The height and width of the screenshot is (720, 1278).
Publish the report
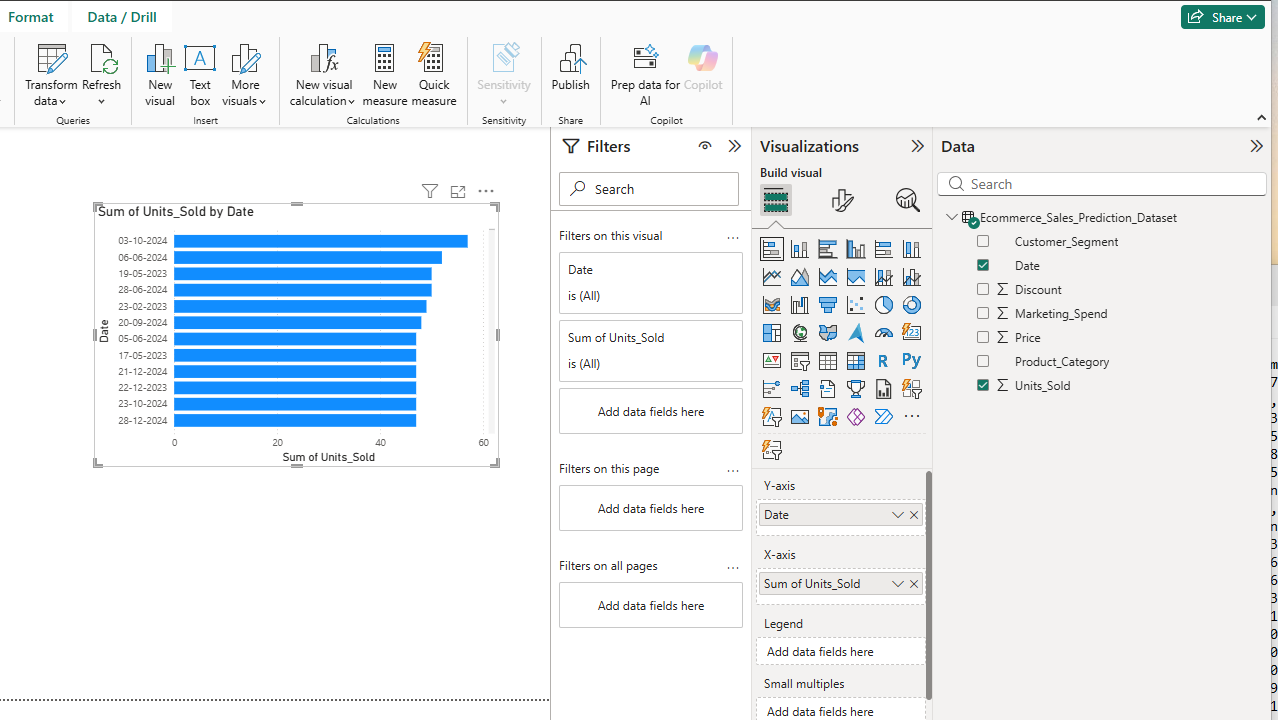tap(570, 70)
